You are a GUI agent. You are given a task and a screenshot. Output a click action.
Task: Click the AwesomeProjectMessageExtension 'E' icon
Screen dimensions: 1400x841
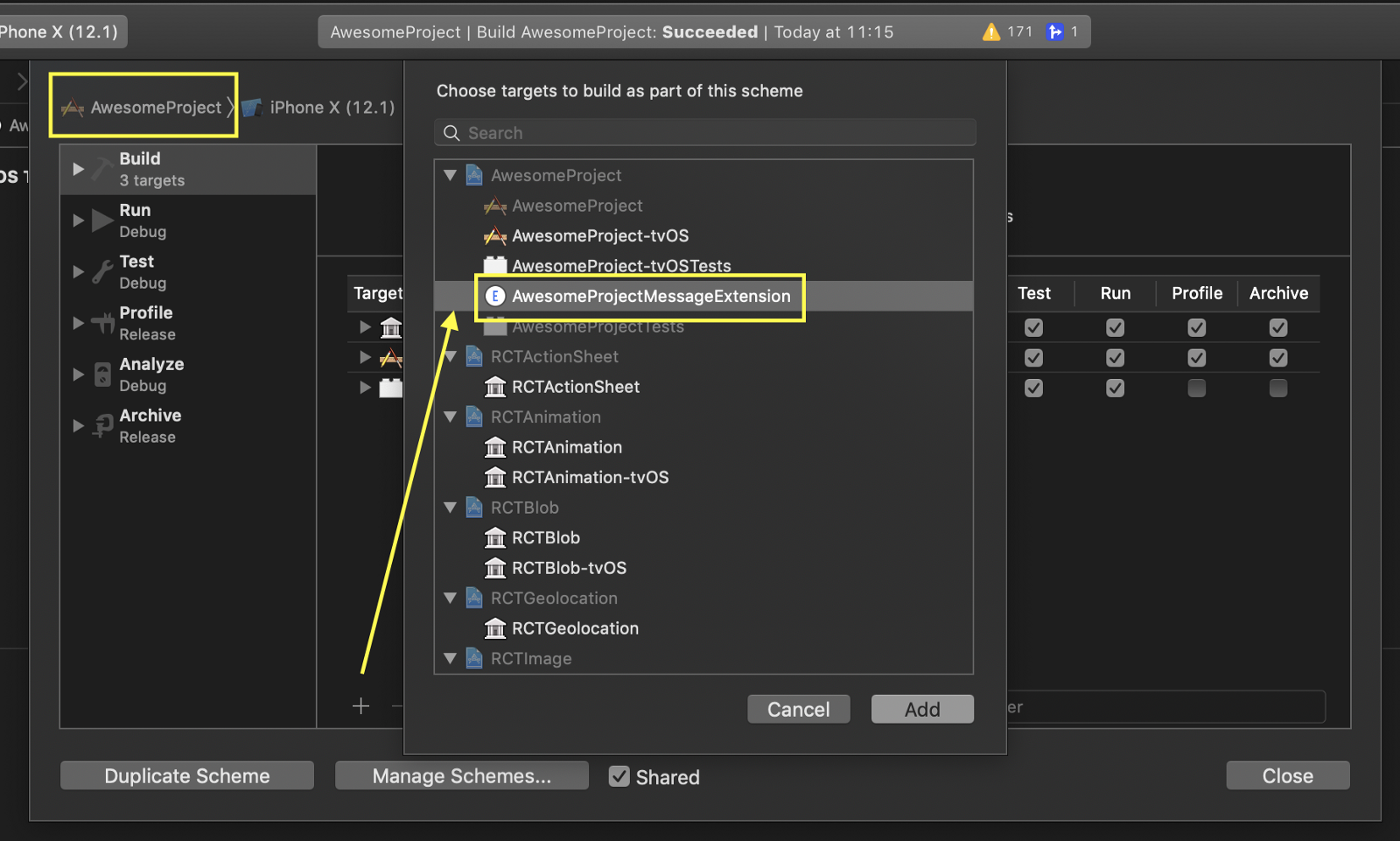[x=495, y=296]
